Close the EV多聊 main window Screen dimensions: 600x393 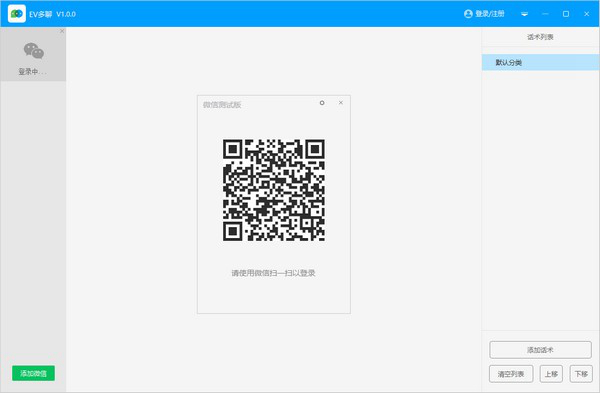click(587, 14)
